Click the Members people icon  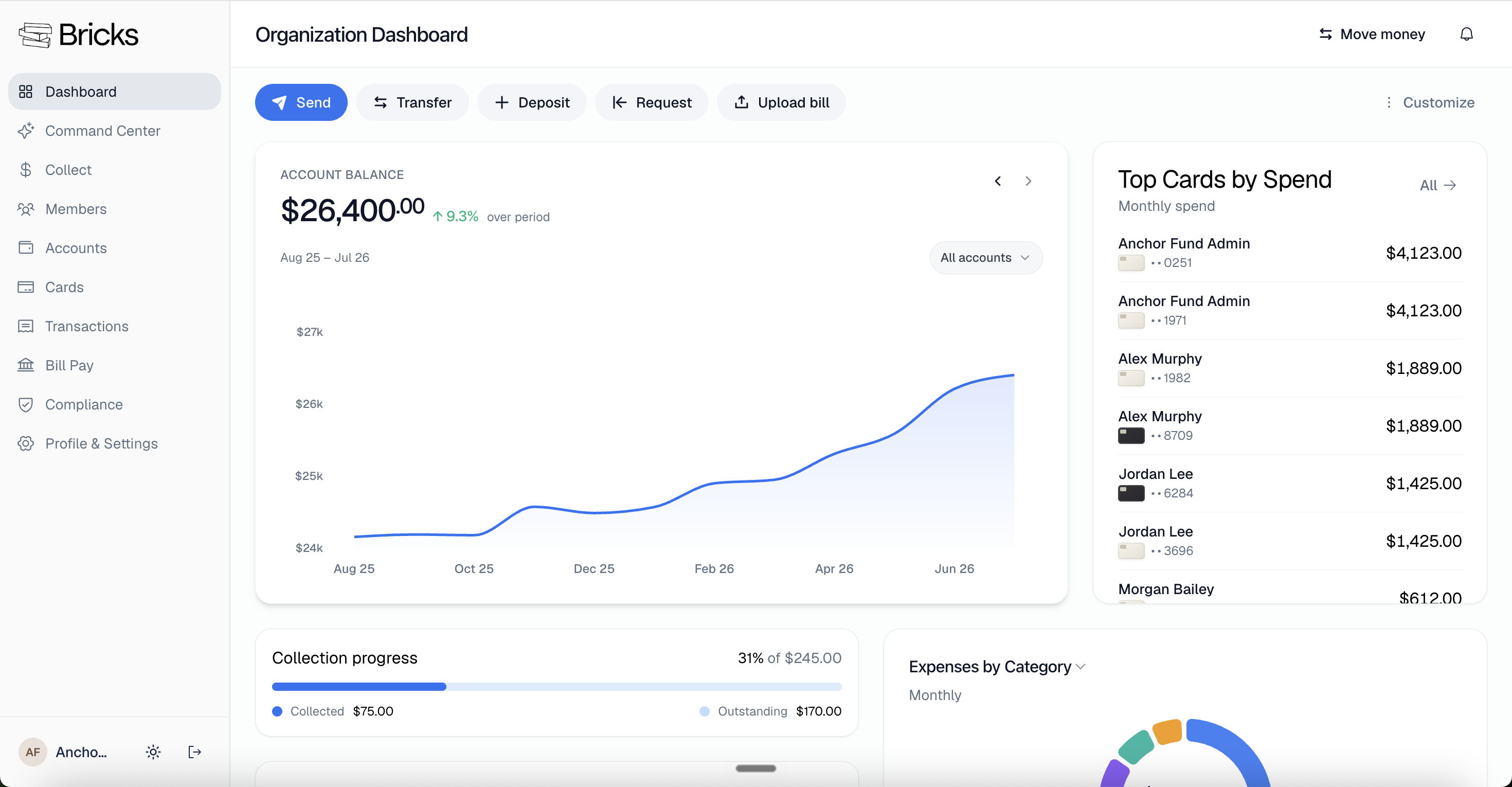click(25, 209)
